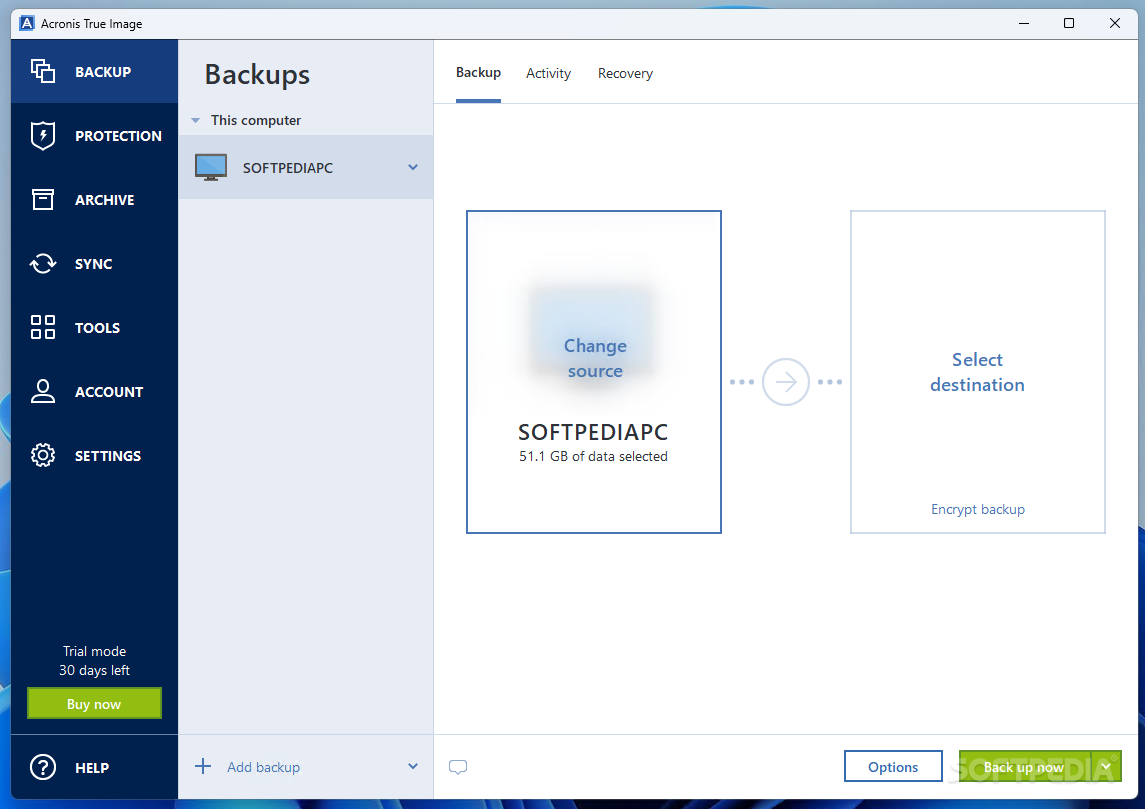Viewport: 1145px width, 809px height.
Task: Select the ACCOUNT menu label
Action: click(x=109, y=392)
